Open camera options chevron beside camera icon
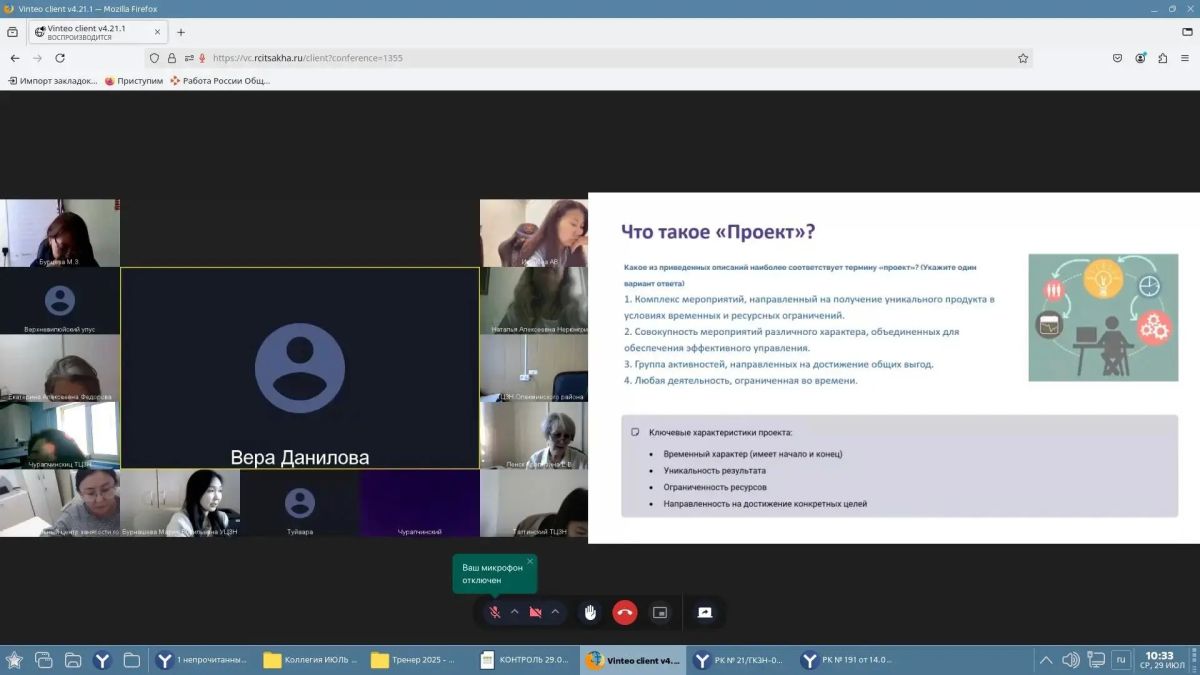Screen dimensions: 1200x675 (x=555, y=612)
